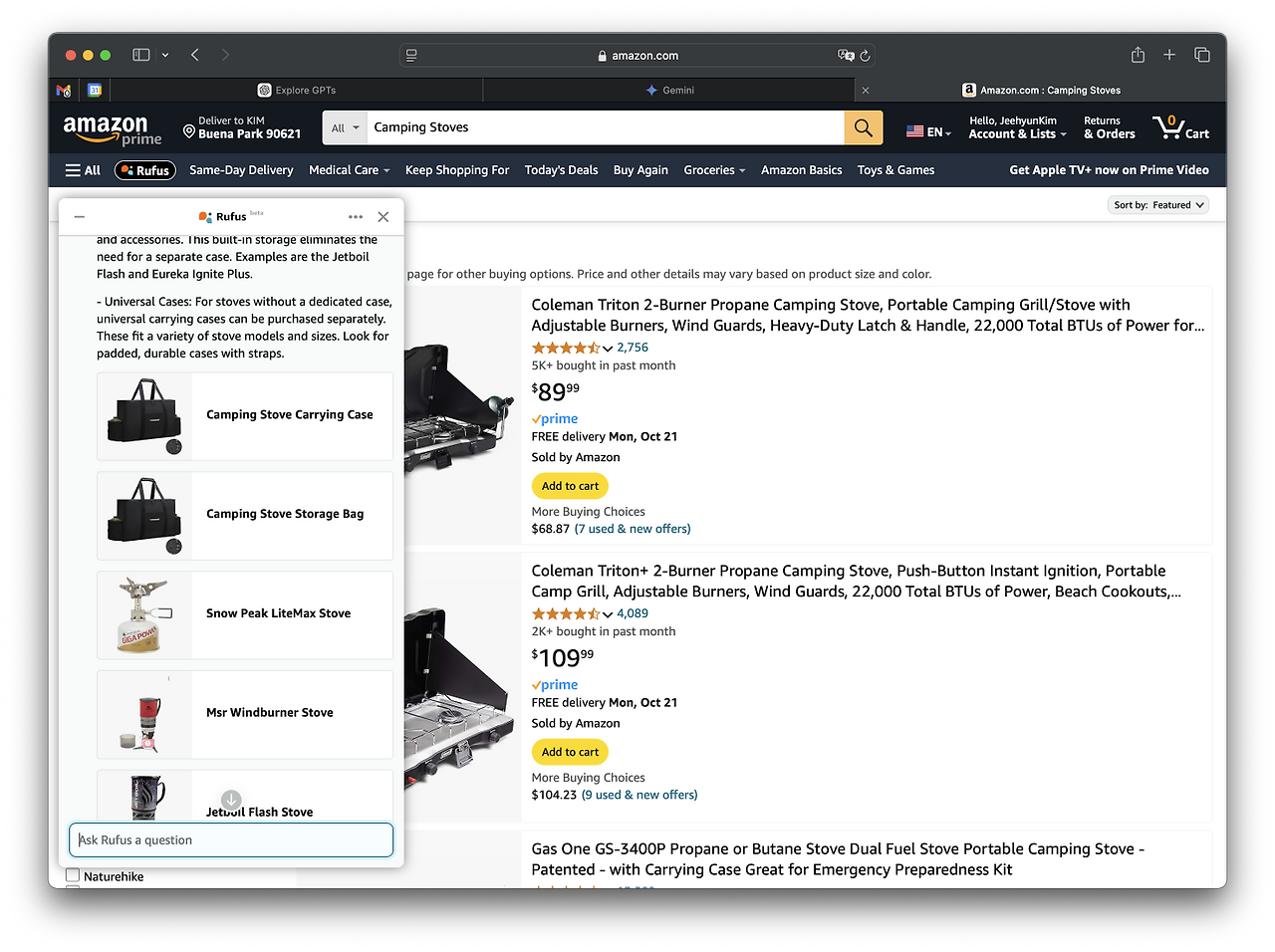Toggle the Safari sidebar
The width and height of the screenshot is (1275, 952).
140,55
